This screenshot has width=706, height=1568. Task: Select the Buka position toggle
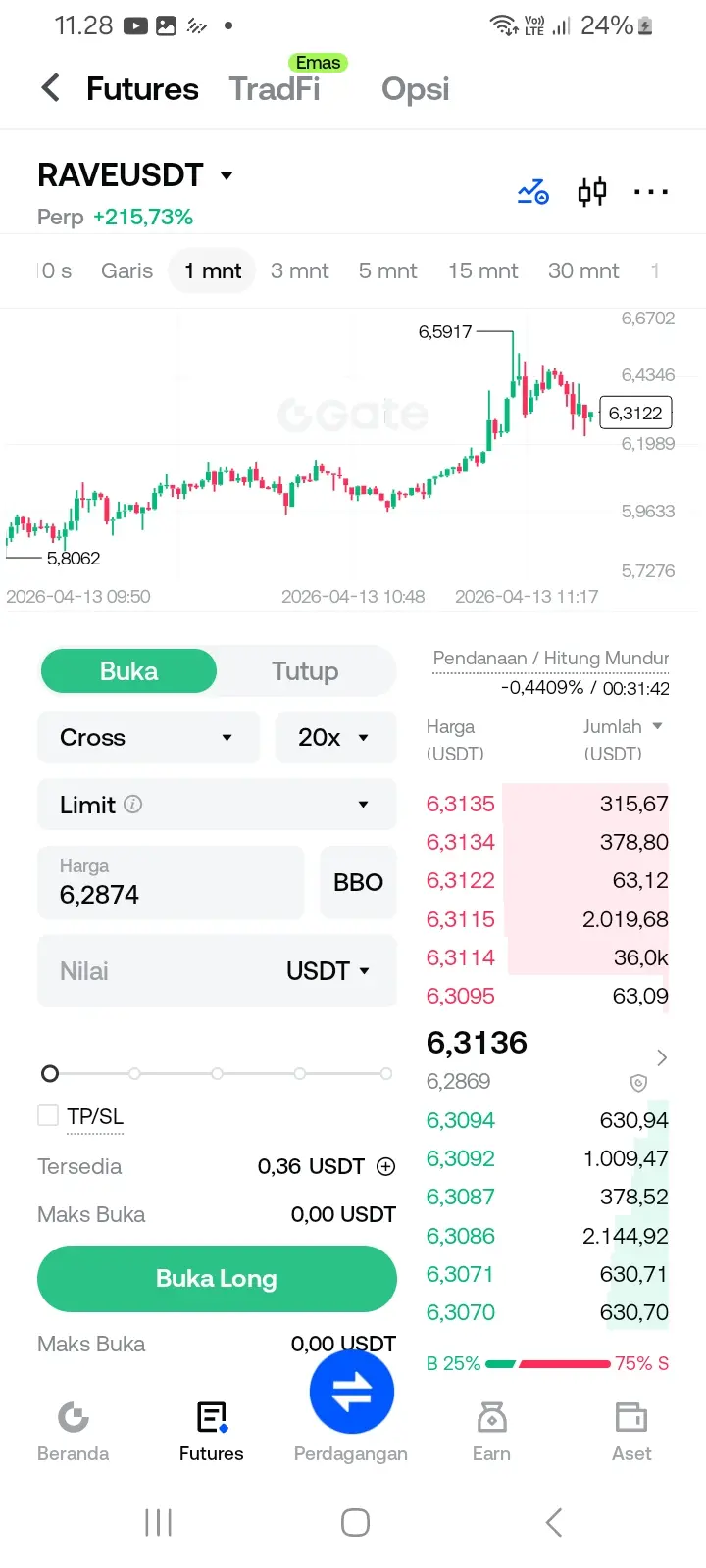click(128, 671)
